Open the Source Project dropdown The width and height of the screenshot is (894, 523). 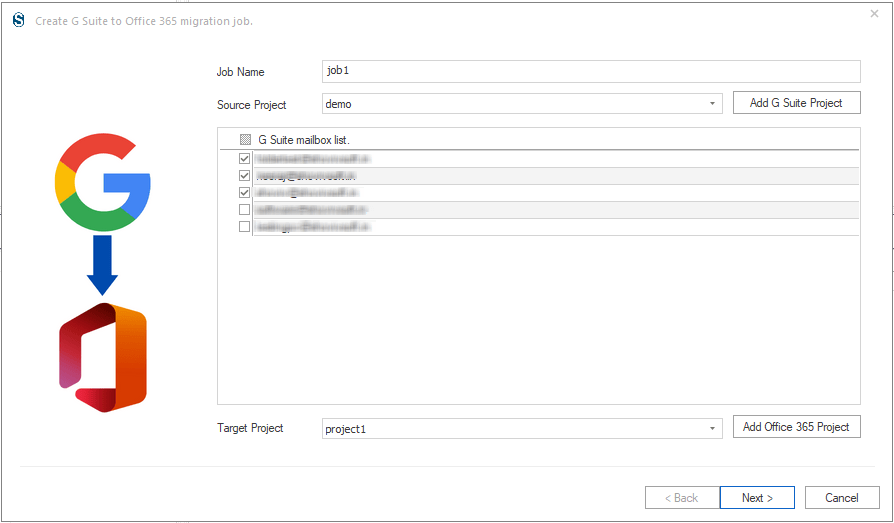tap(712, 104)
